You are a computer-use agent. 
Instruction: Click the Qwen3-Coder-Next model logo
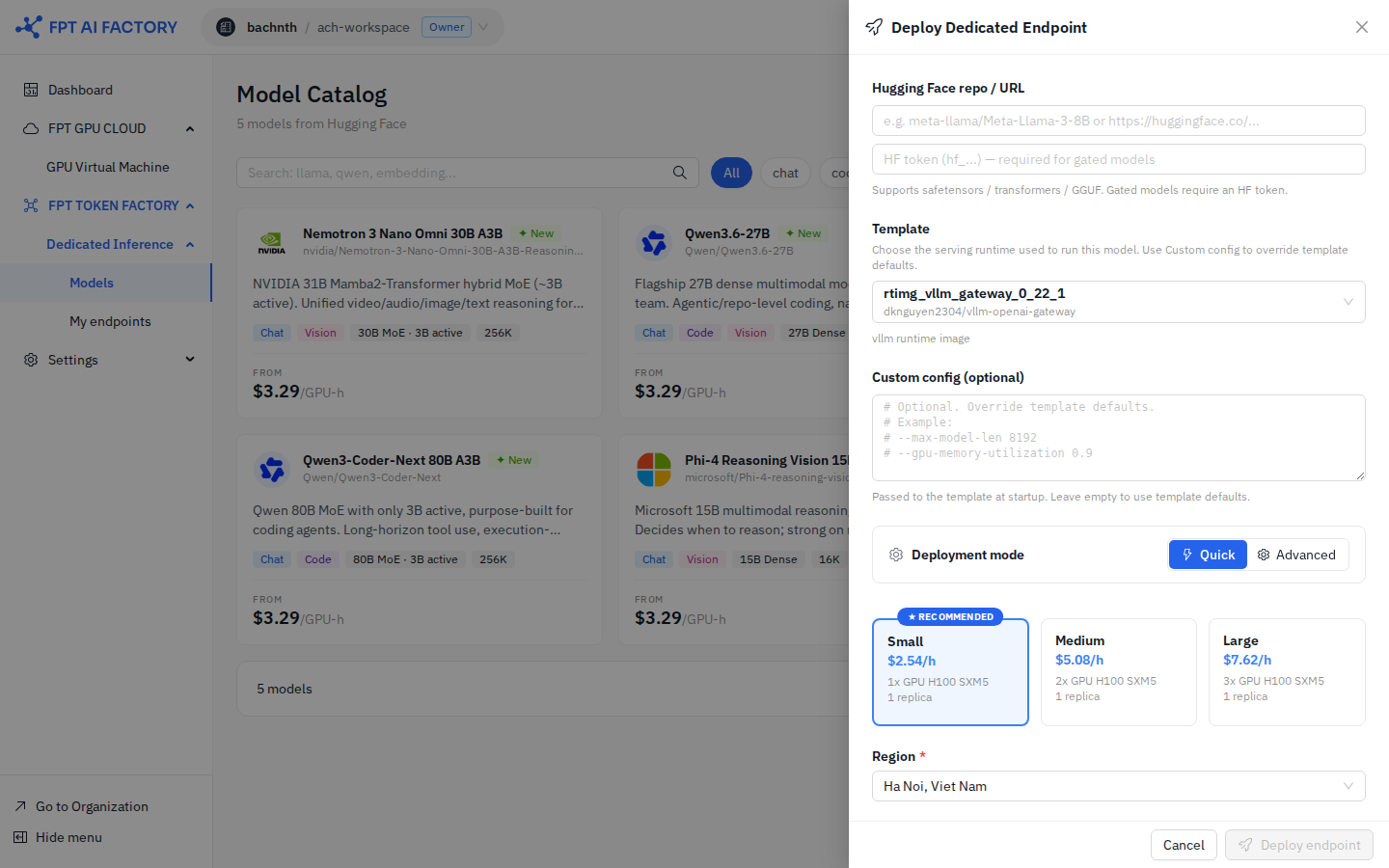pyautogui.click(x=272, y=470)
